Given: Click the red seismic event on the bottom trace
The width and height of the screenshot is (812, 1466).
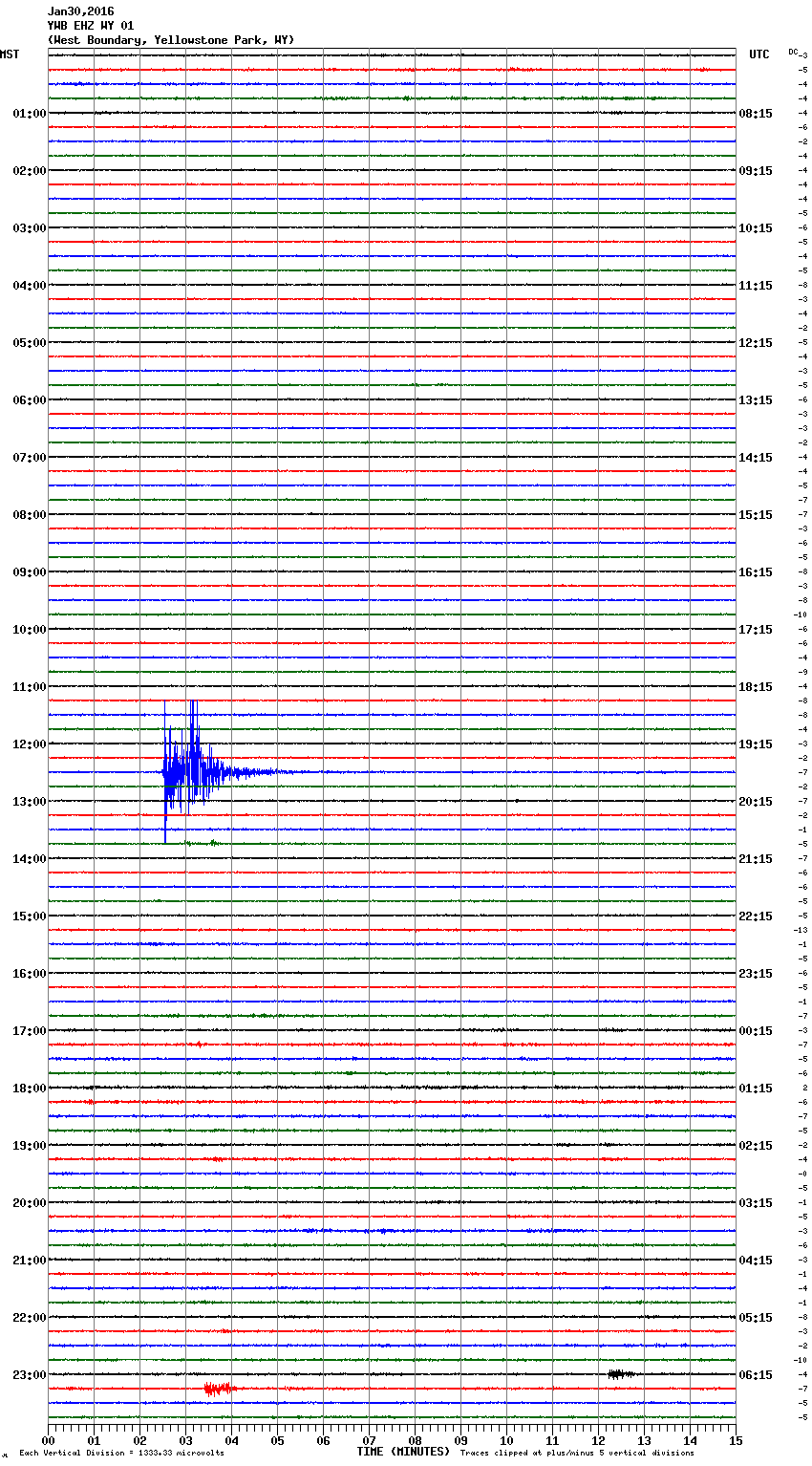Looking at the screenshot, I should point(218,1389).
